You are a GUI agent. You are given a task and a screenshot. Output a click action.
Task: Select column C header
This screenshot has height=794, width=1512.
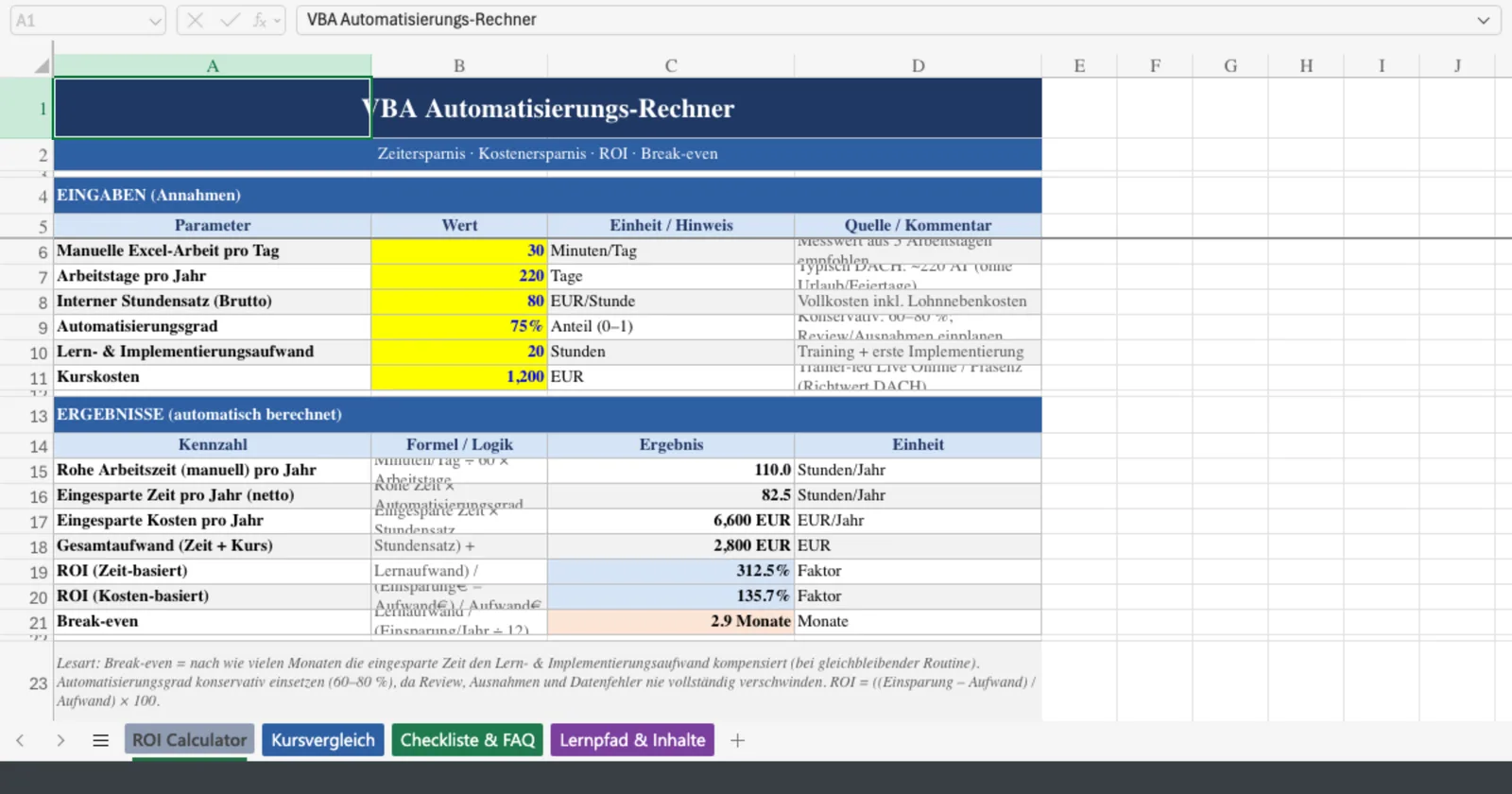tap(671, 65)
